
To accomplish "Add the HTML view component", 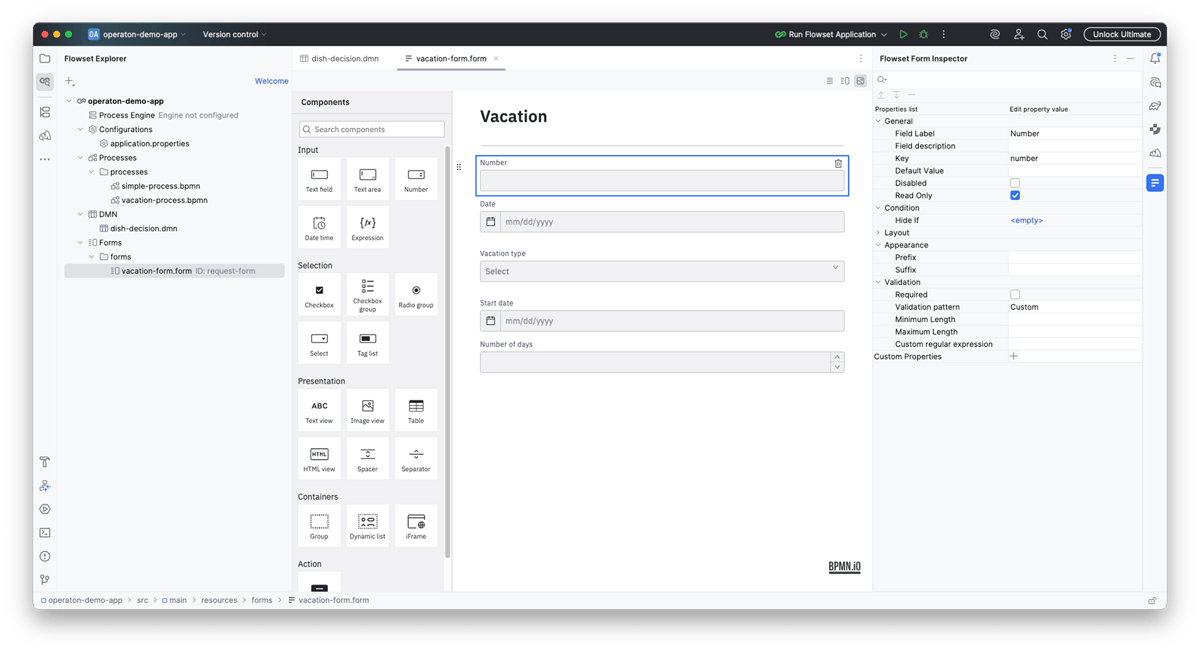I will coord(319,458).
